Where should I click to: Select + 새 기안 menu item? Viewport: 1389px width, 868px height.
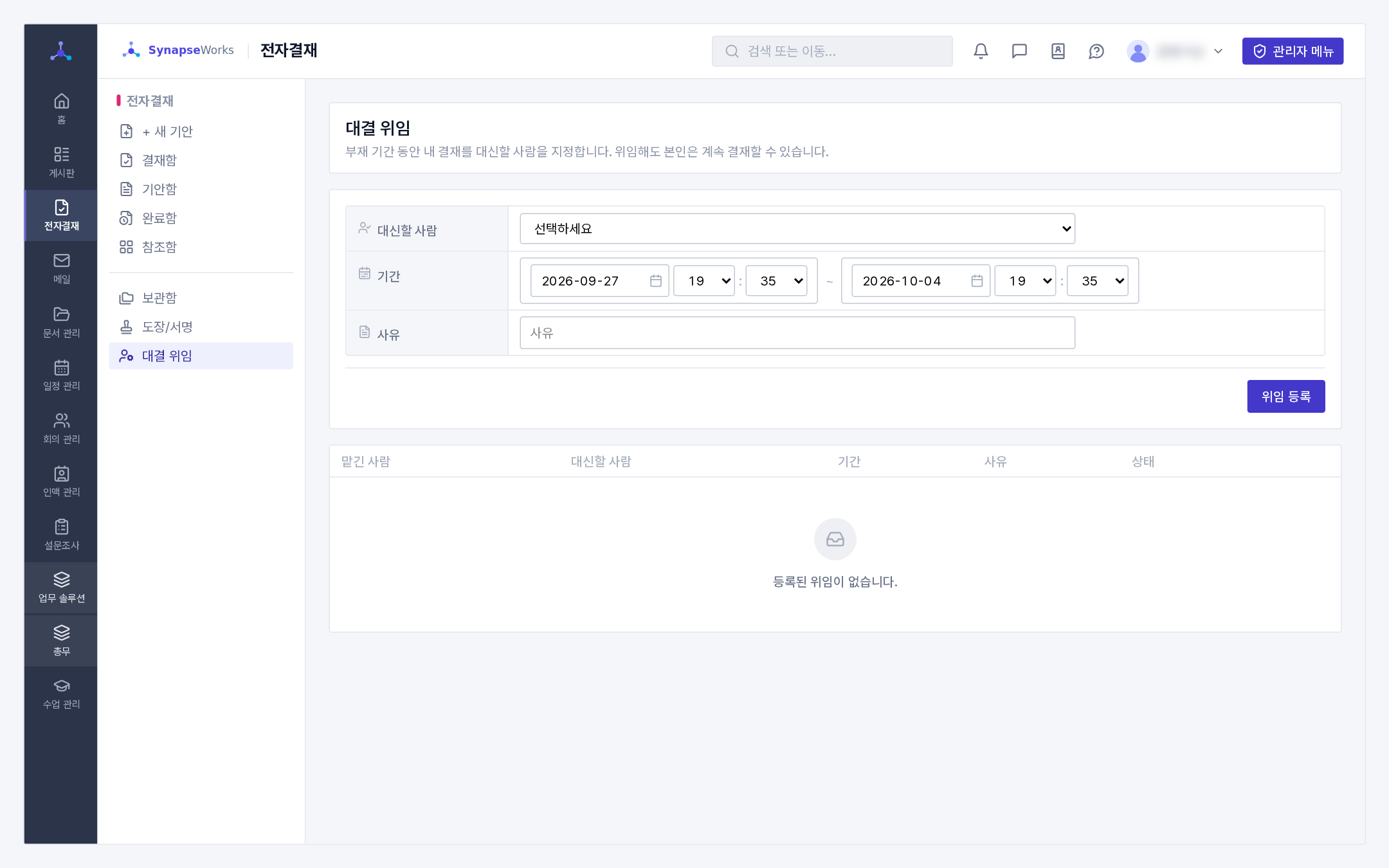coord(201,131)
